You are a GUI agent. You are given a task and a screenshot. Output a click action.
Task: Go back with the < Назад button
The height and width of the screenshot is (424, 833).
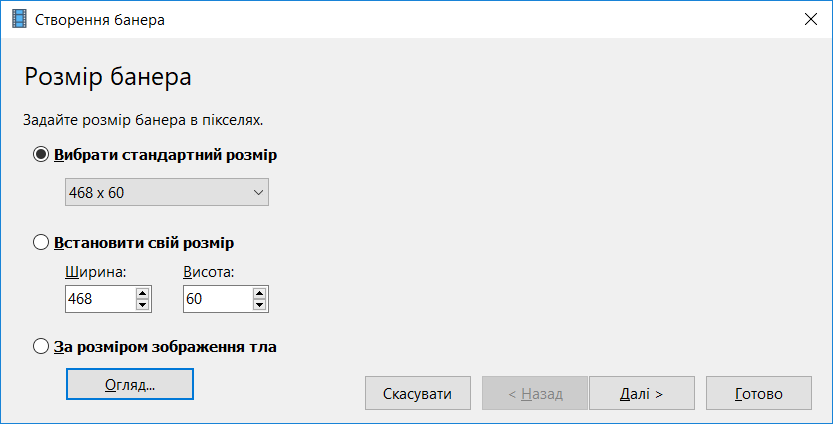pyautogui.click(x=535, y=393)
